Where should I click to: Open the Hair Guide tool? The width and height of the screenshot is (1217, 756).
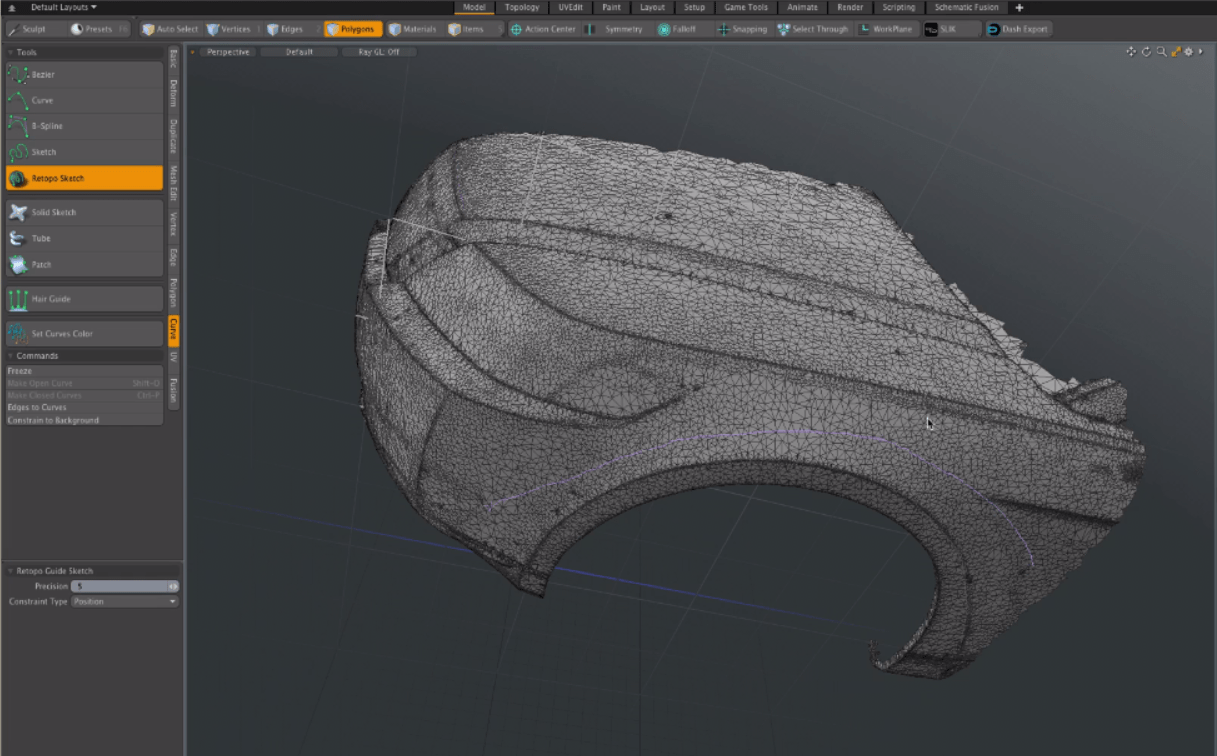83,299
